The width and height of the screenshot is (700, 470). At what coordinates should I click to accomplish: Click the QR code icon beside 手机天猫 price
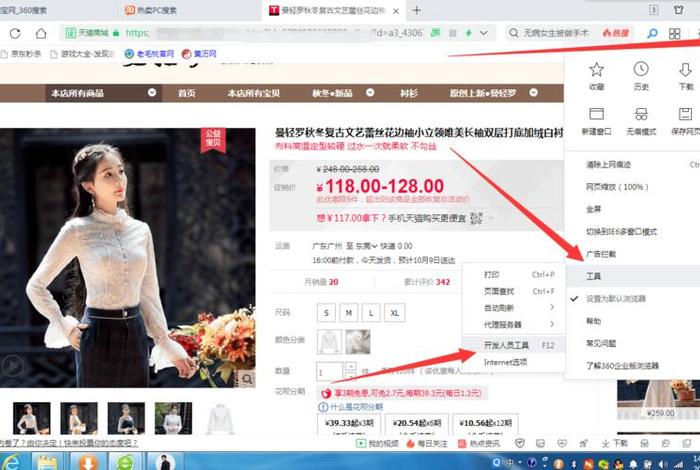(x=476, y=218)
